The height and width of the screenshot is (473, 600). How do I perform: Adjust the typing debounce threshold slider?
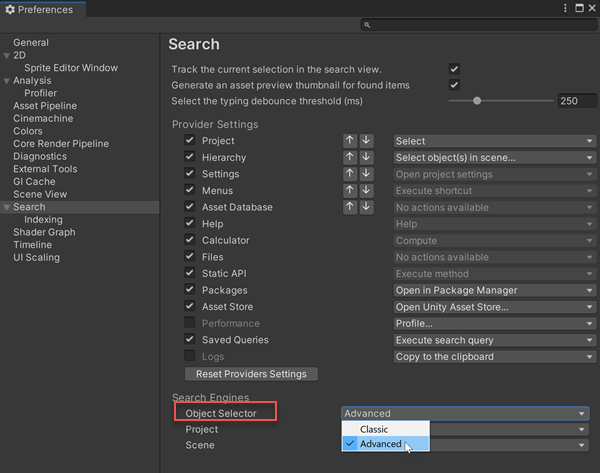click(477, 101)
